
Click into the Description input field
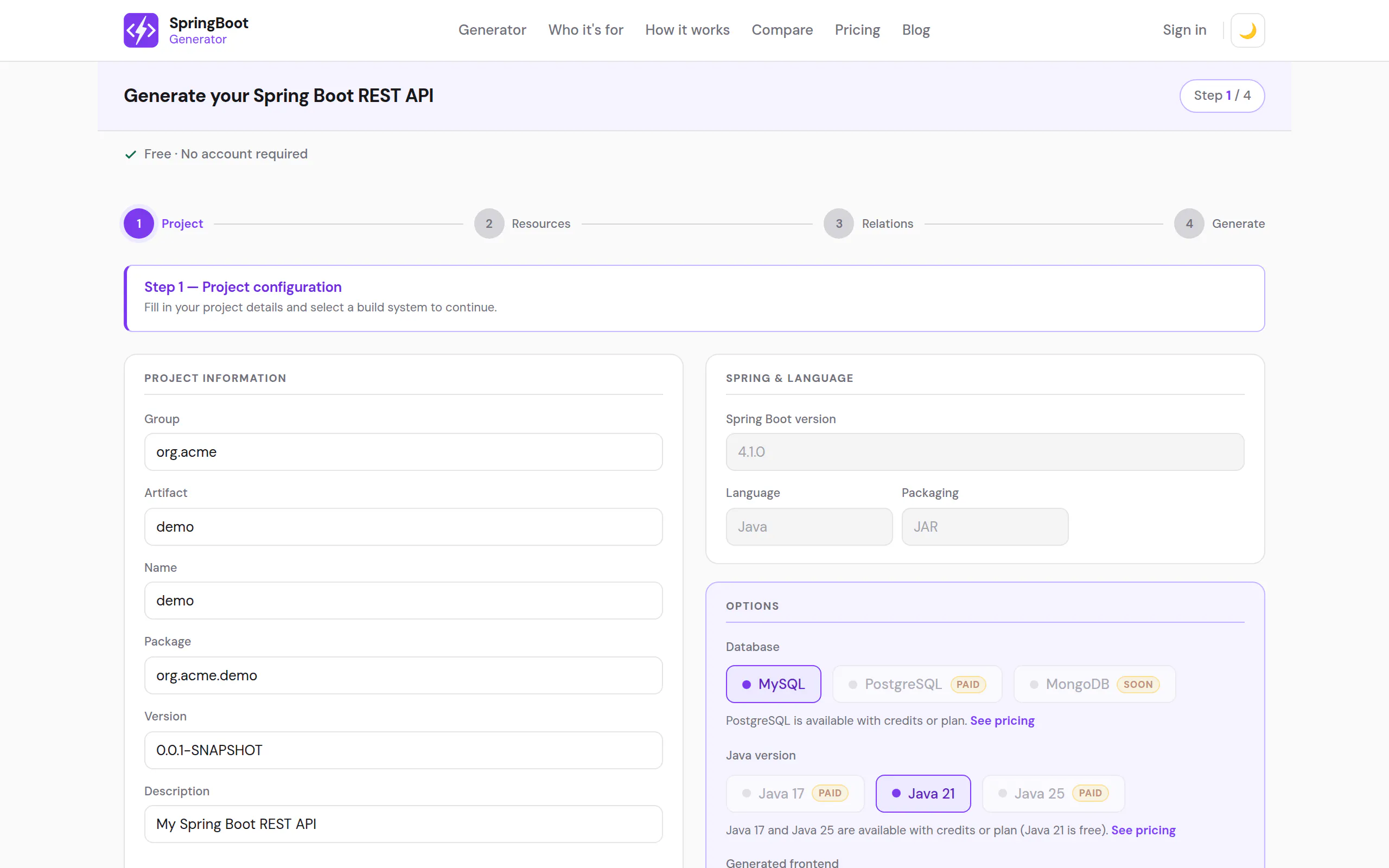pos(404,824)
